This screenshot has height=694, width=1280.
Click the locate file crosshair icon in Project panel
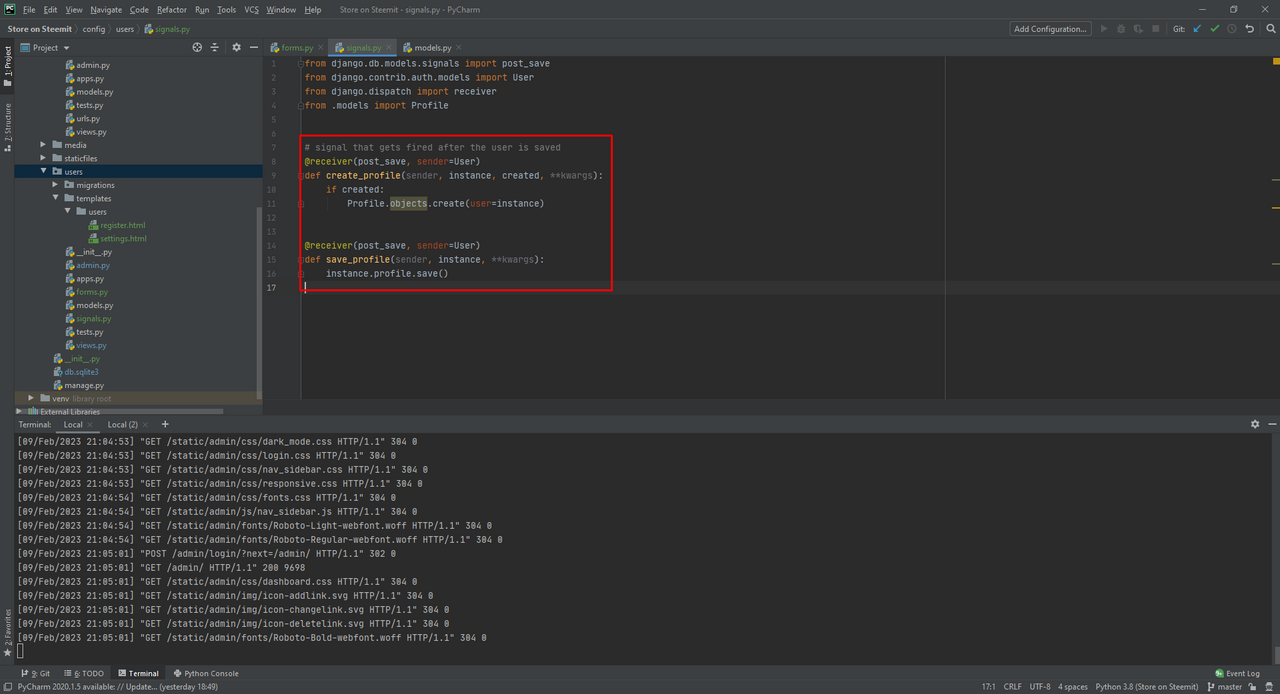coord(197,47)
